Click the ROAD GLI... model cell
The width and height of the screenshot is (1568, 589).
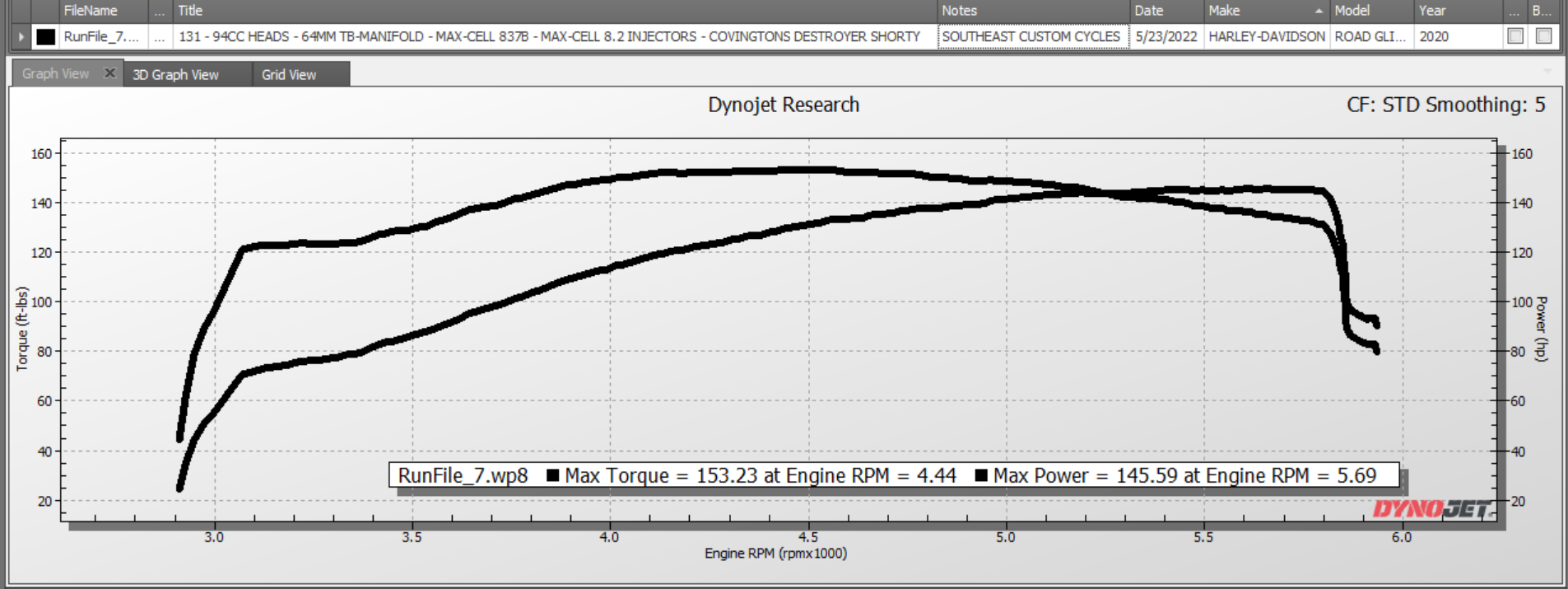1371,36
